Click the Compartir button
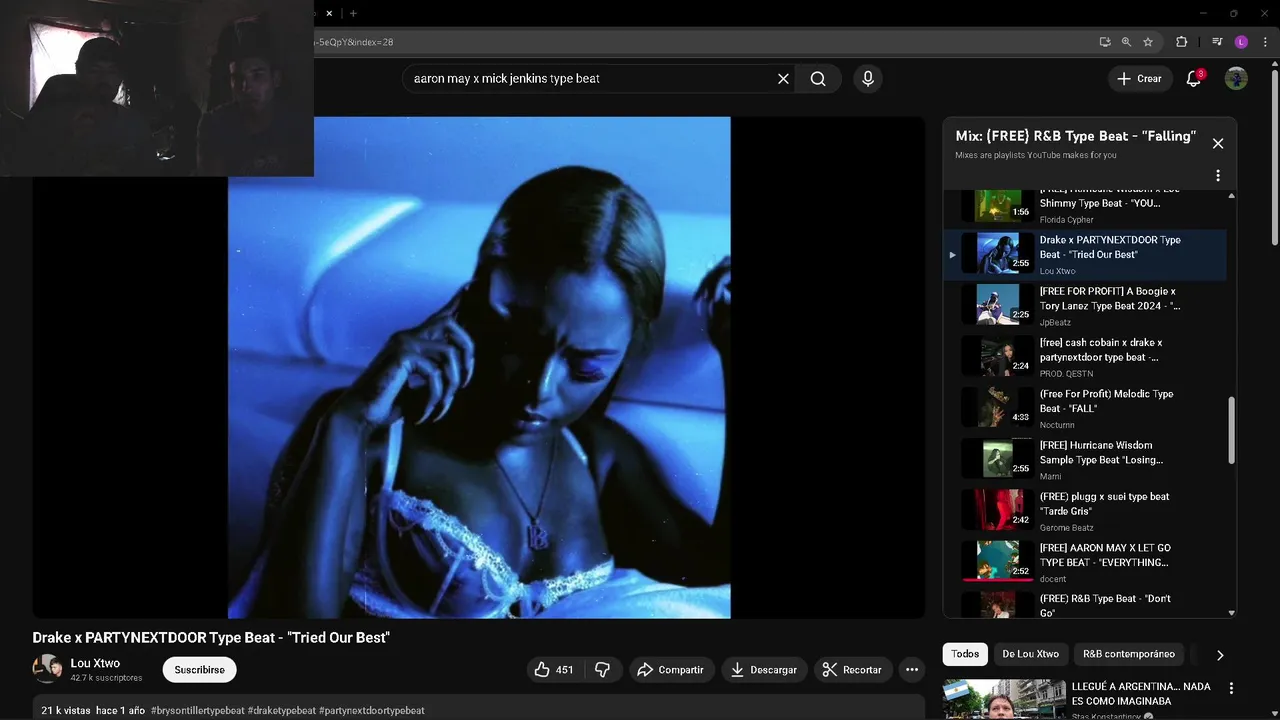The width and height of the screenshot is (1280, 720). (x=671, y=670)
